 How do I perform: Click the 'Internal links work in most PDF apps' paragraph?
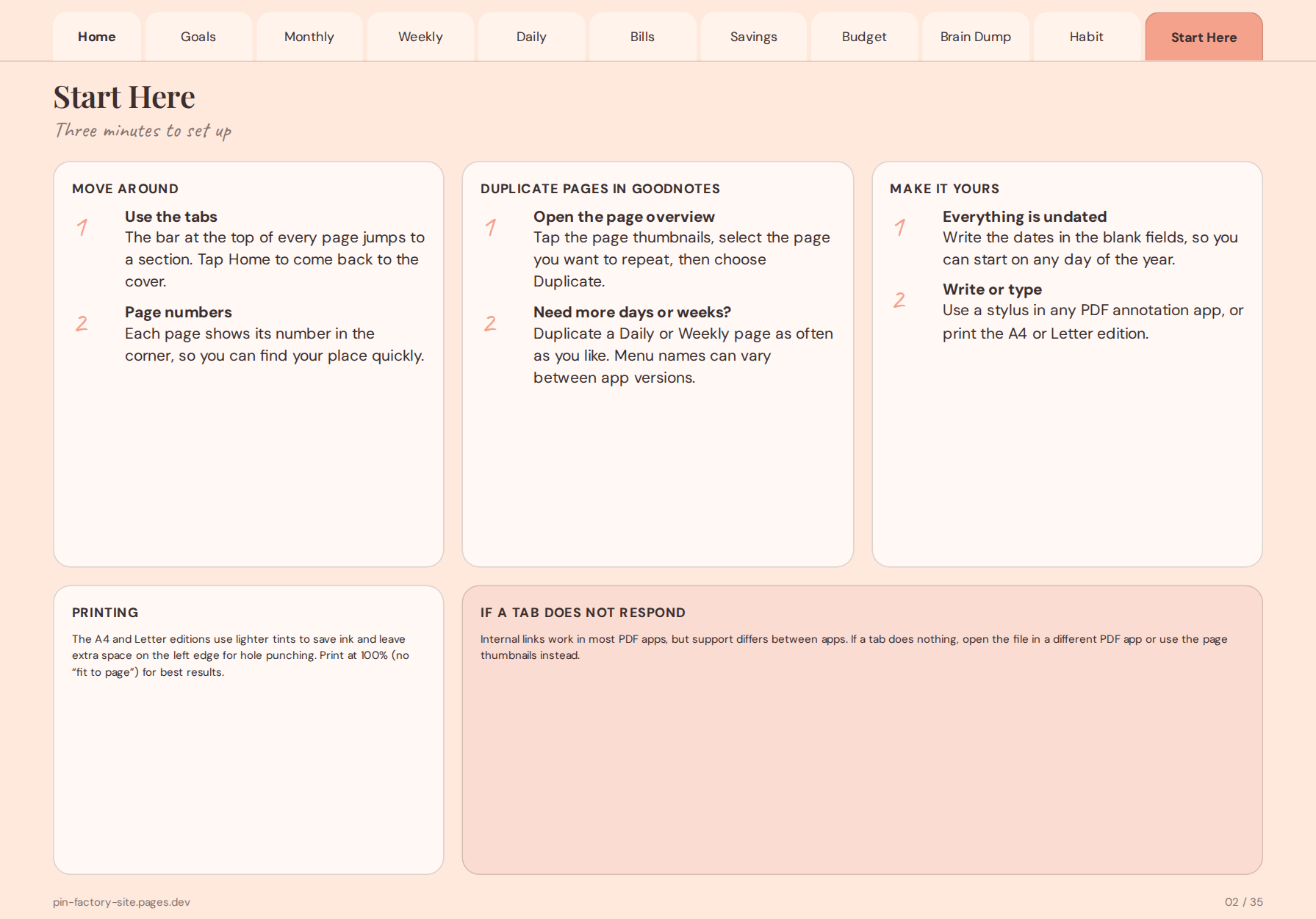point(854,647)
